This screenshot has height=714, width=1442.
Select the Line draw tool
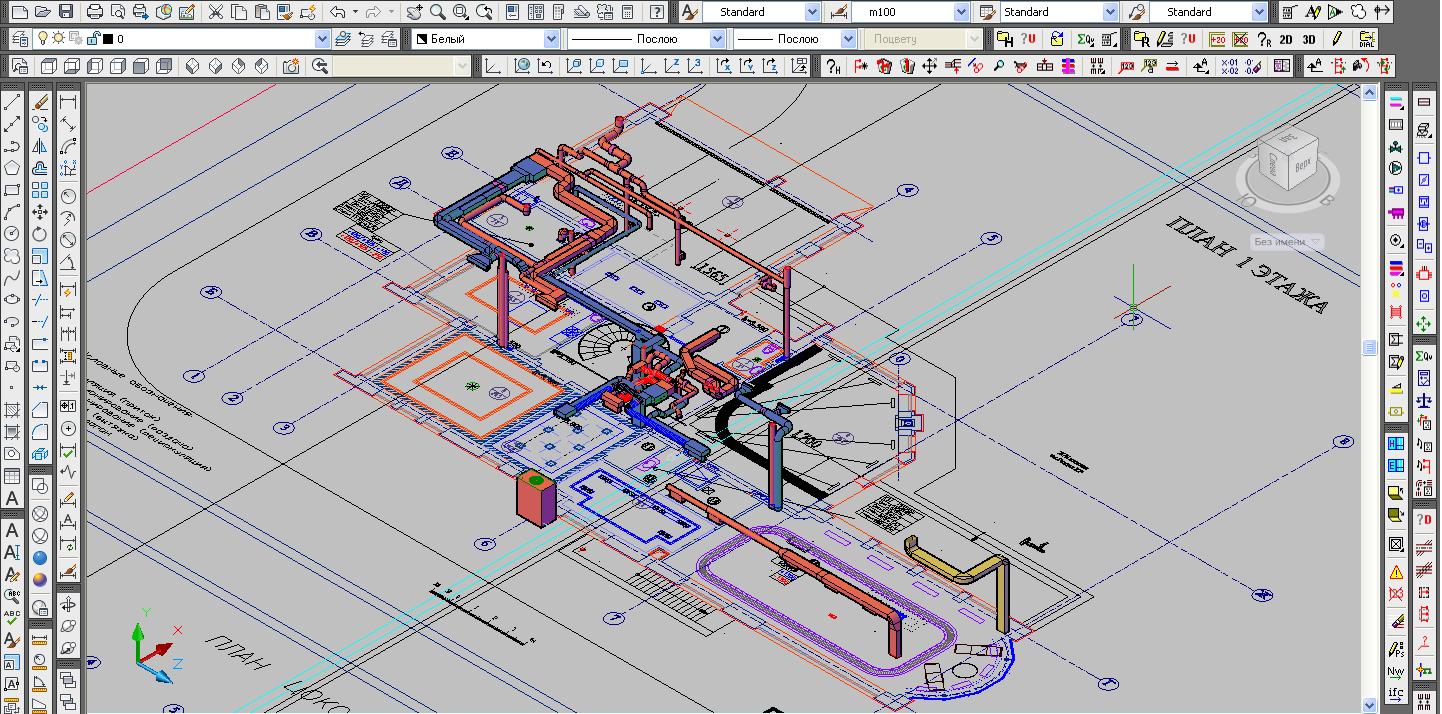coord(12,103)
